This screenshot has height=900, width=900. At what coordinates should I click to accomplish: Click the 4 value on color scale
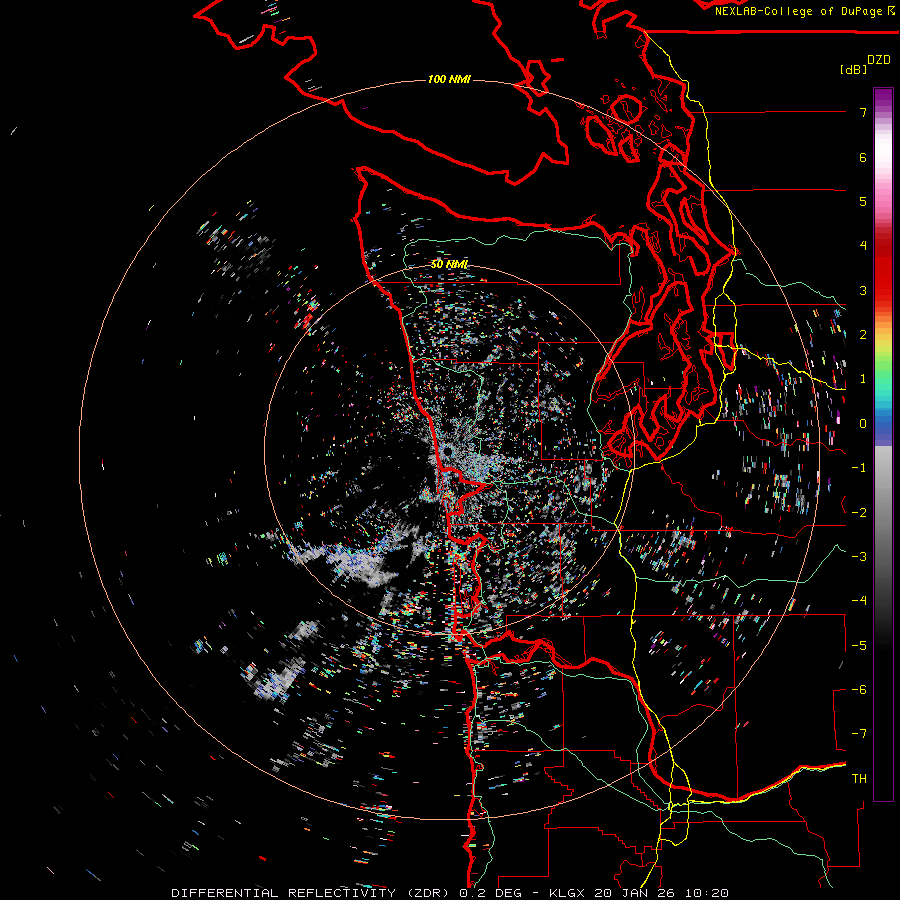pyautogui.click(x=863, y=246)
